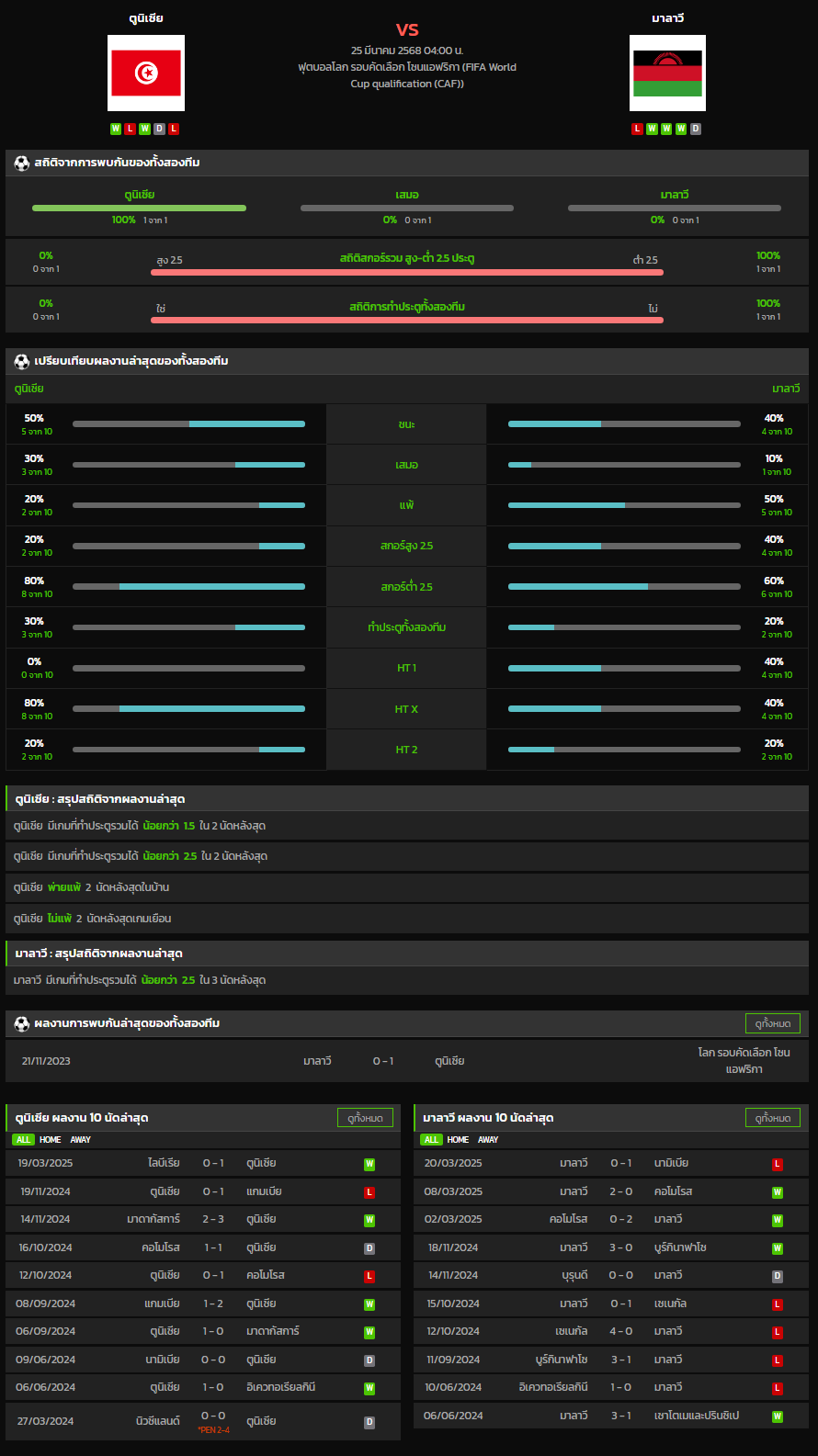Image resolution: width=818 pixels, height=1456 pixels.
Task: Click the green Tunisia 100% head-to-head win bar
Action: [139, 208]
